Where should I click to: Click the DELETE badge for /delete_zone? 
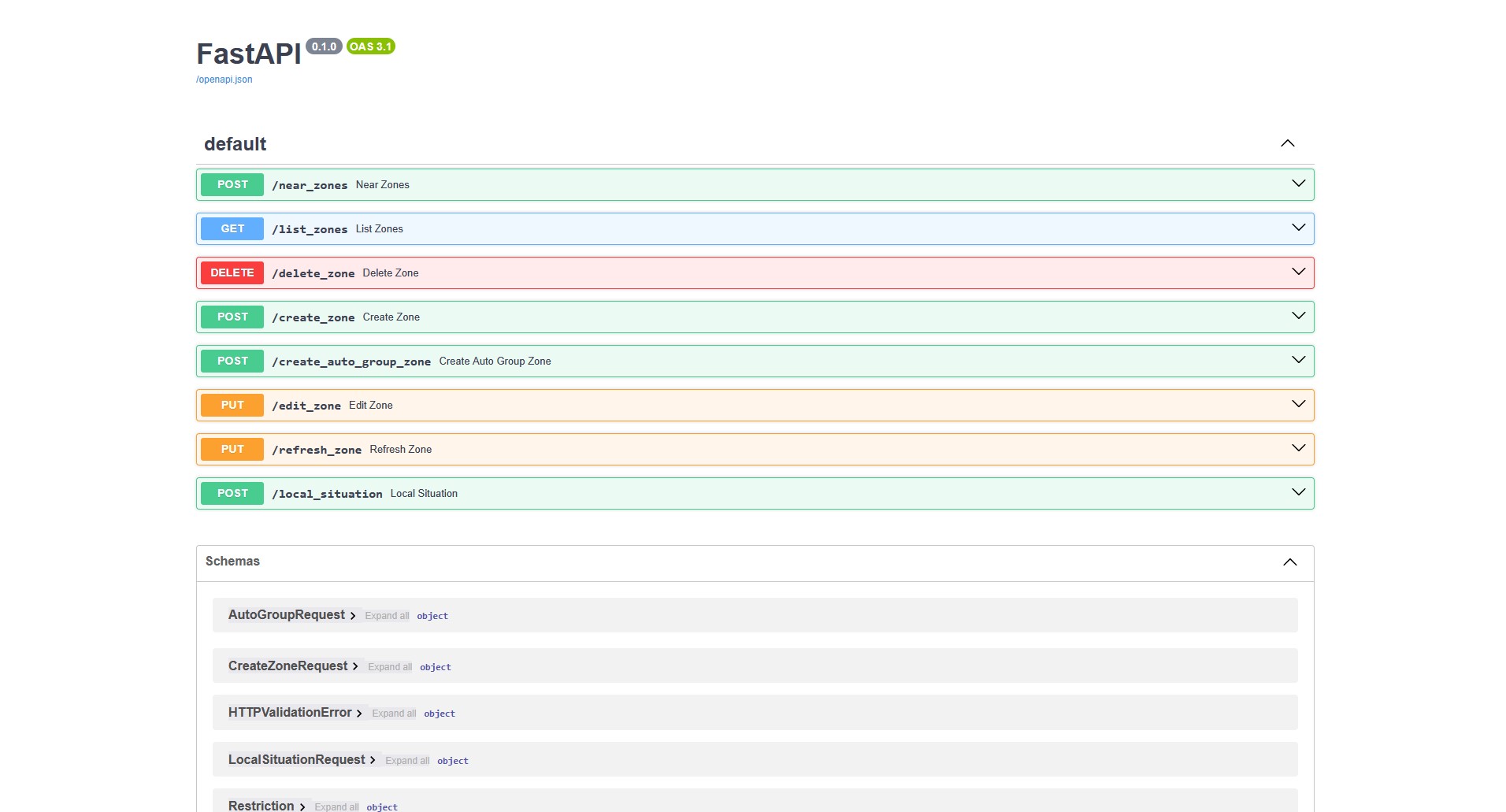[232, 273]
